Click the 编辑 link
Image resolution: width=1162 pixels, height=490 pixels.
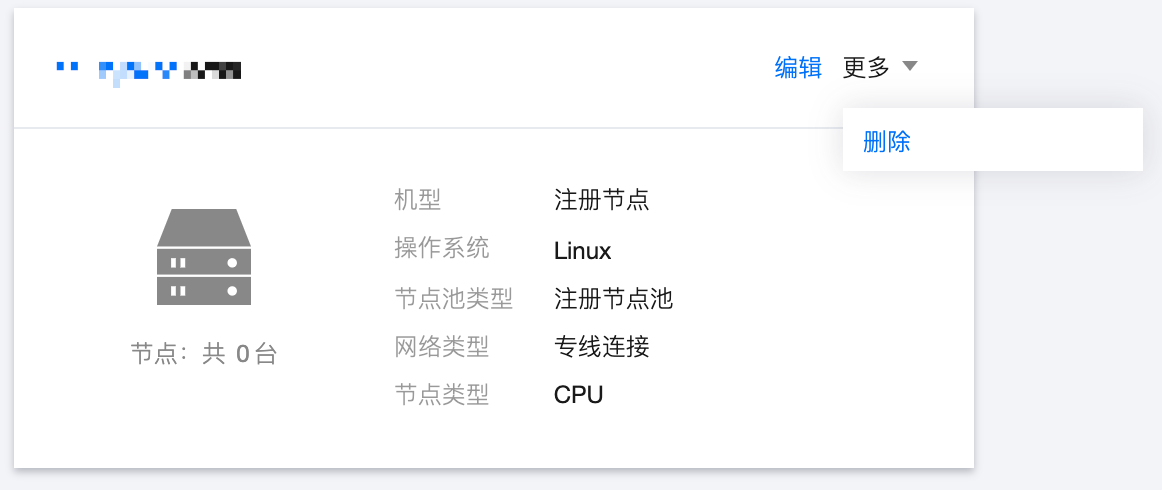(798, 67)
